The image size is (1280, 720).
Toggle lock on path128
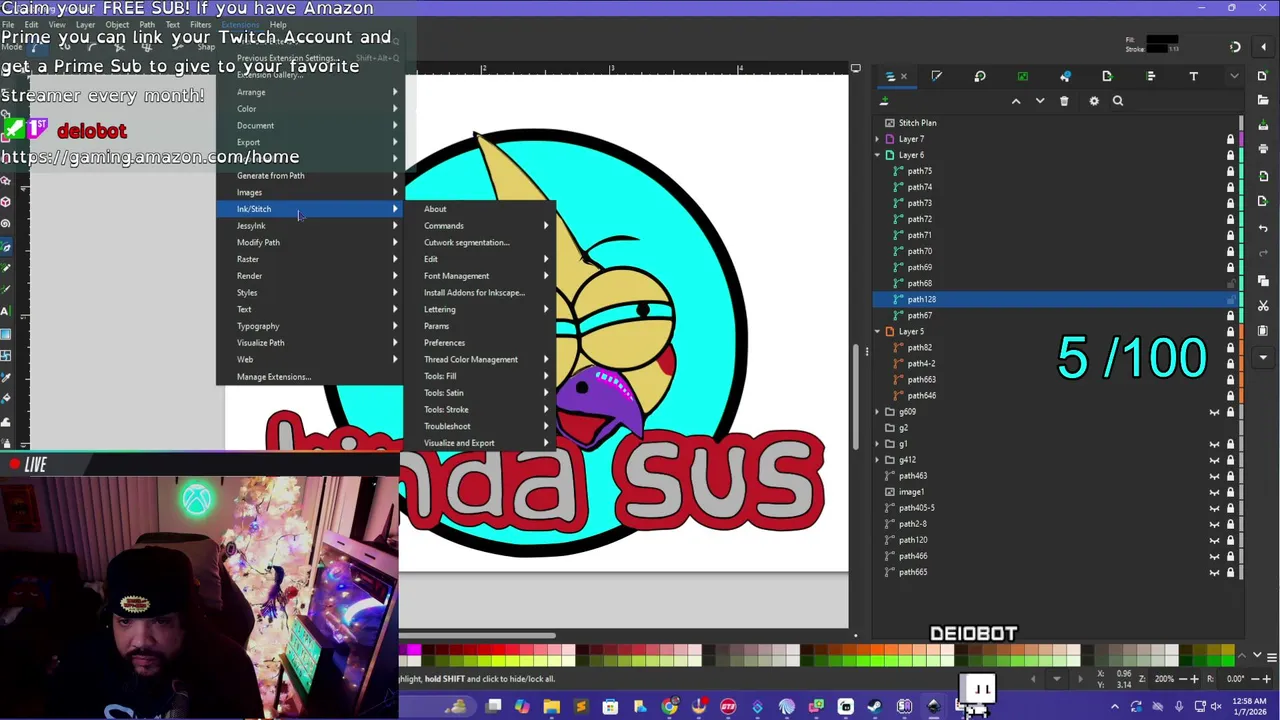click(x=1231, y=299)
